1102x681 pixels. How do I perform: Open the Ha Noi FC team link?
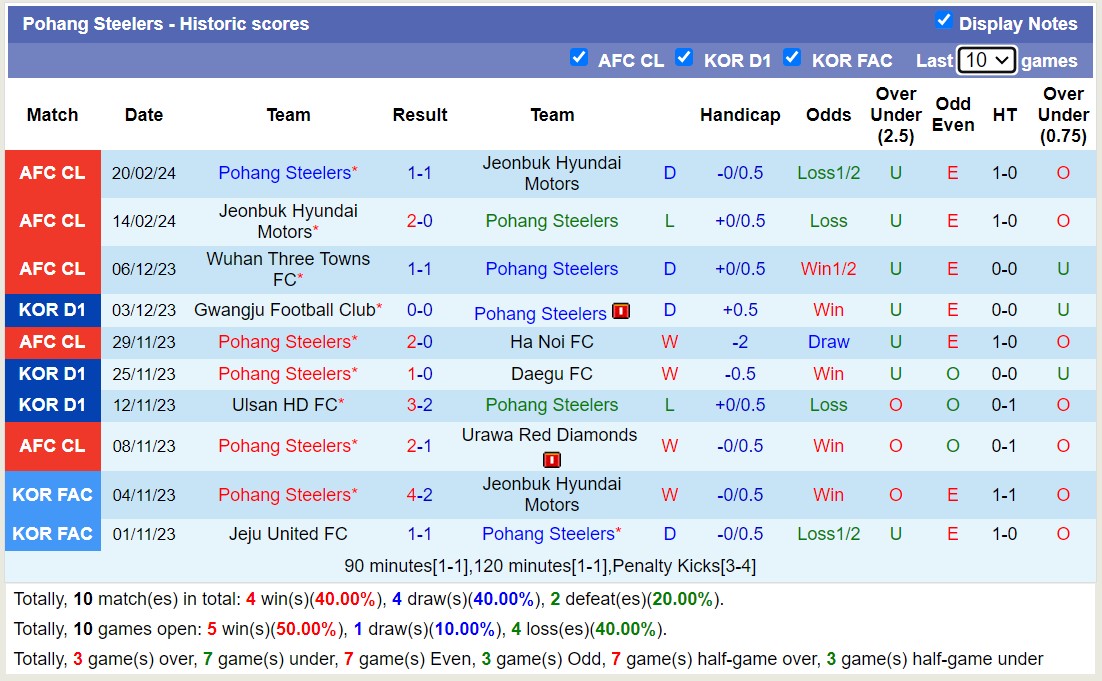551,342
